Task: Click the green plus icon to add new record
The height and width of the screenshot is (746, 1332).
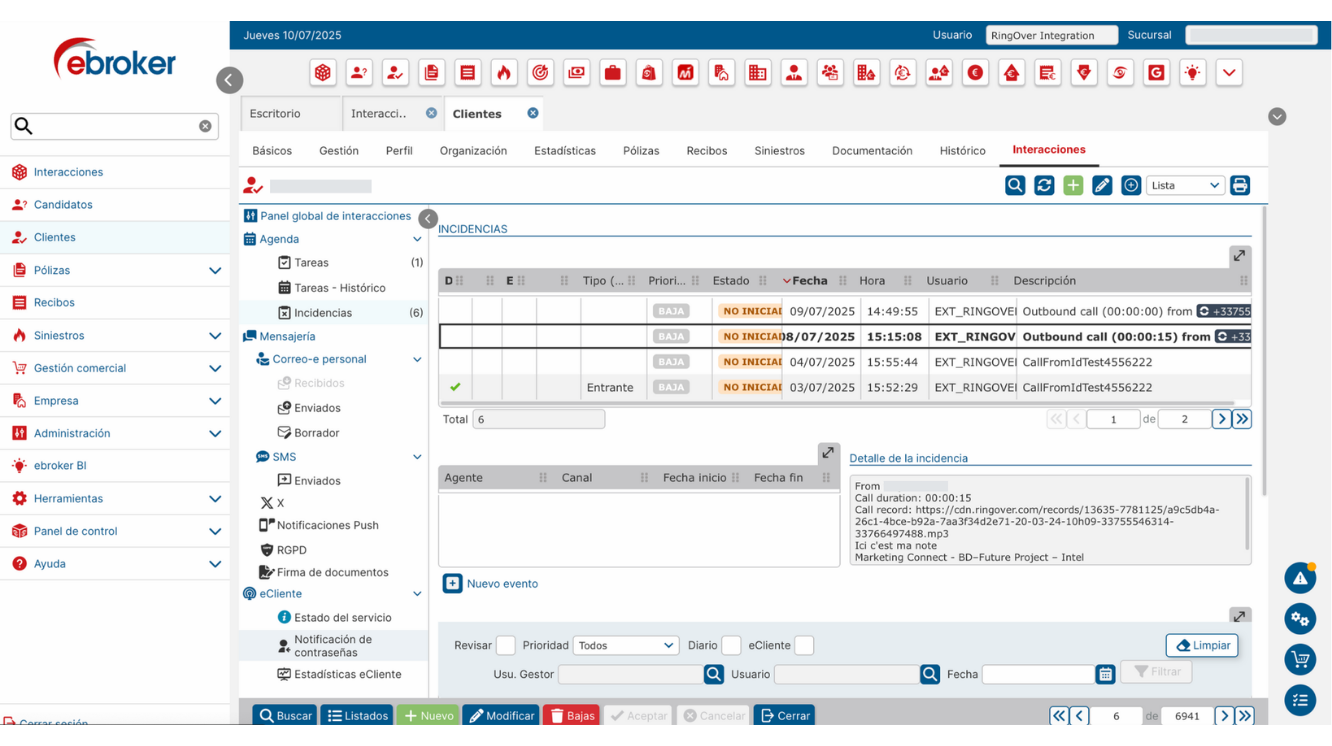Action: point(1073,185)
